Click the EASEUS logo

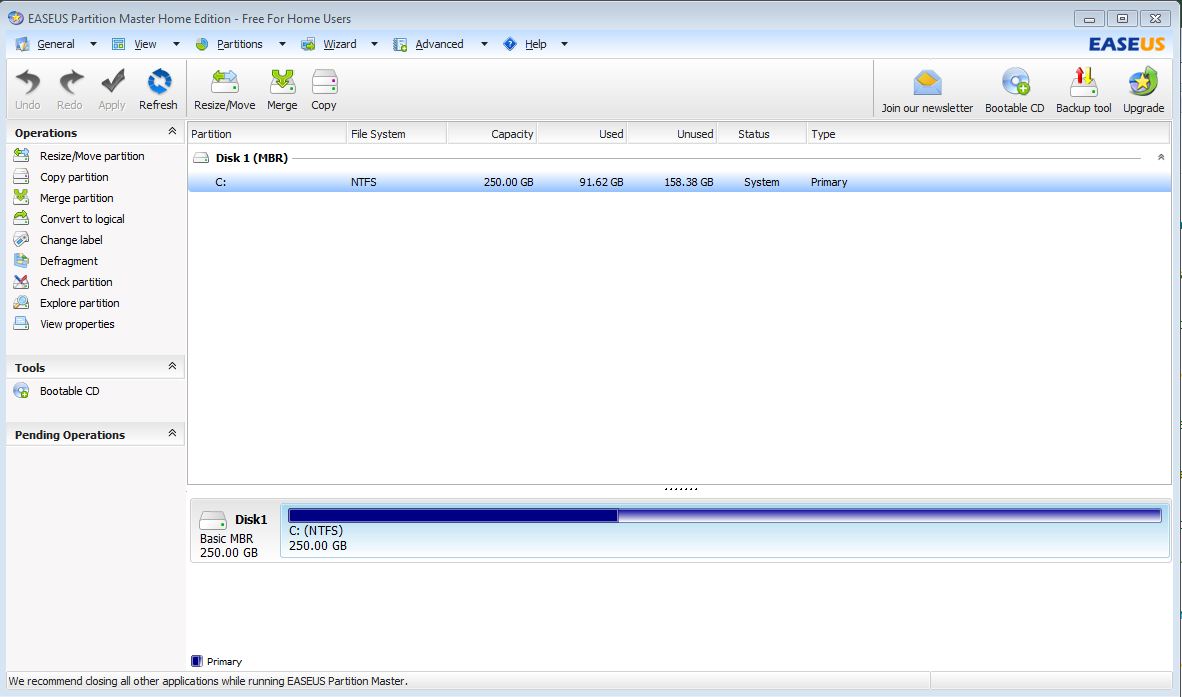point(1126,44)
